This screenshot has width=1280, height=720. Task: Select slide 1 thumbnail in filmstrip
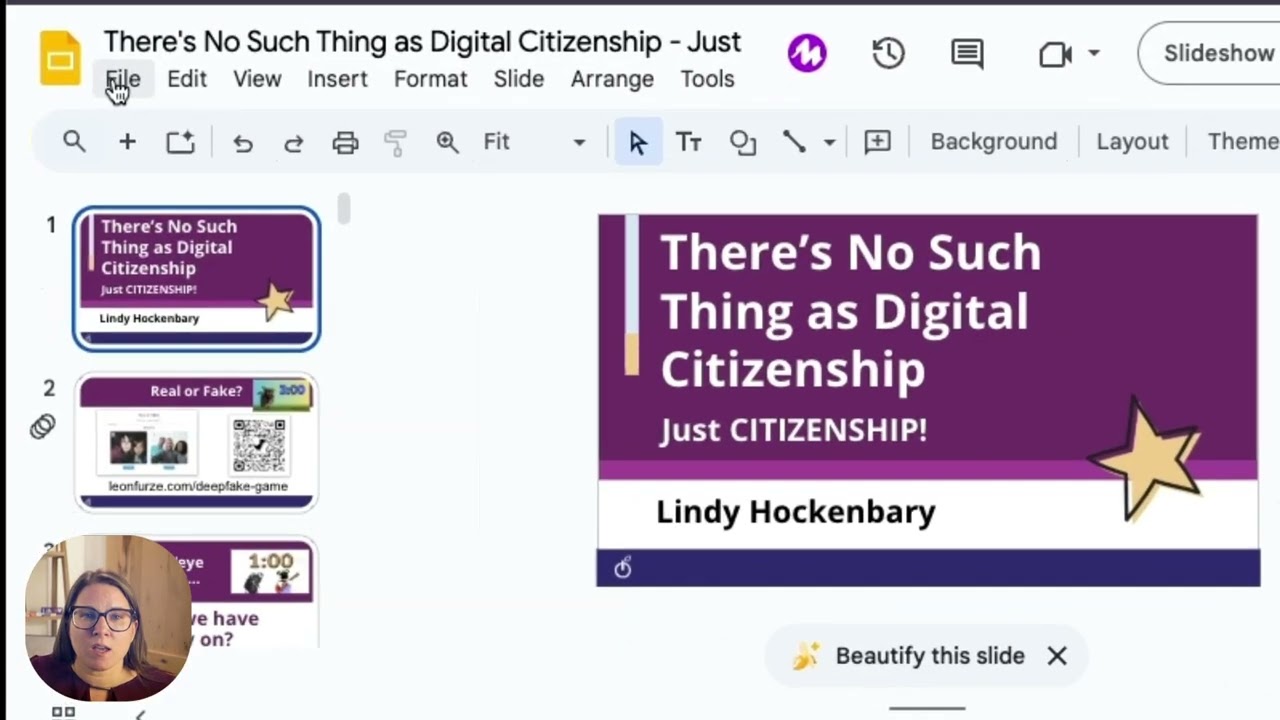[x=197, y=279]
